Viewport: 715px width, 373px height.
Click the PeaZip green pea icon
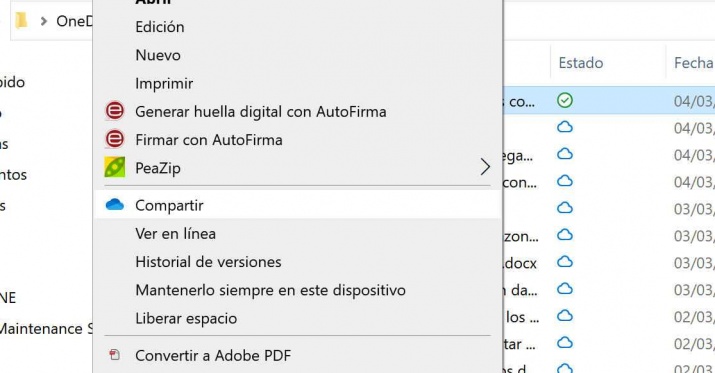point(114,167)
